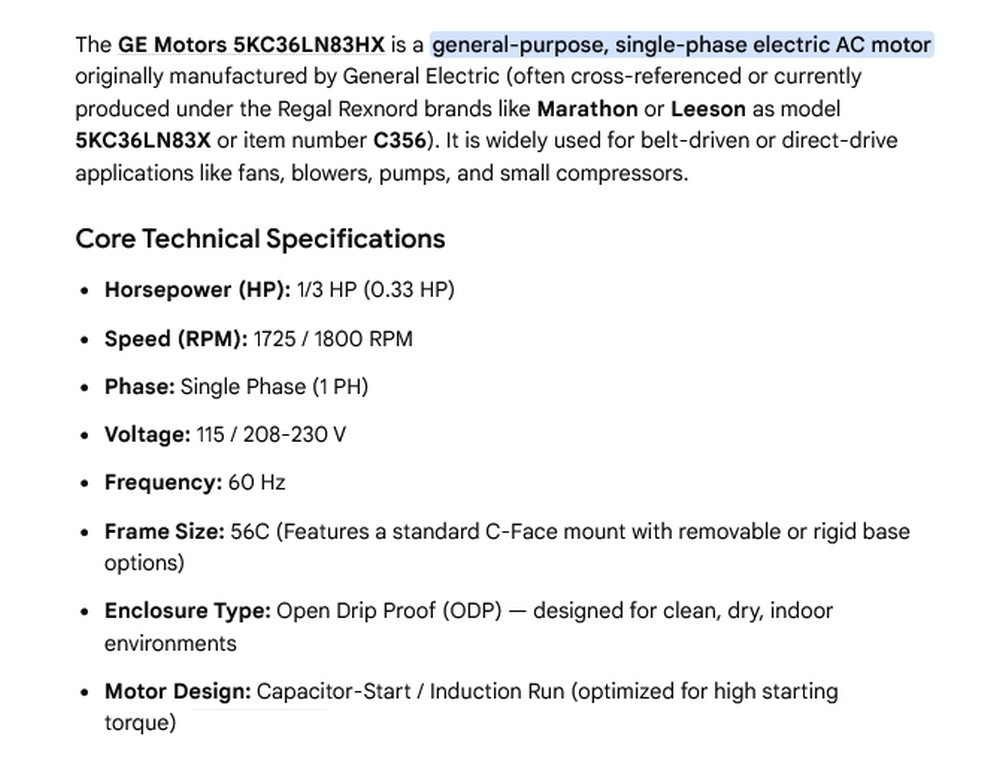Click the Enclosure Type label

click(188, 611)
